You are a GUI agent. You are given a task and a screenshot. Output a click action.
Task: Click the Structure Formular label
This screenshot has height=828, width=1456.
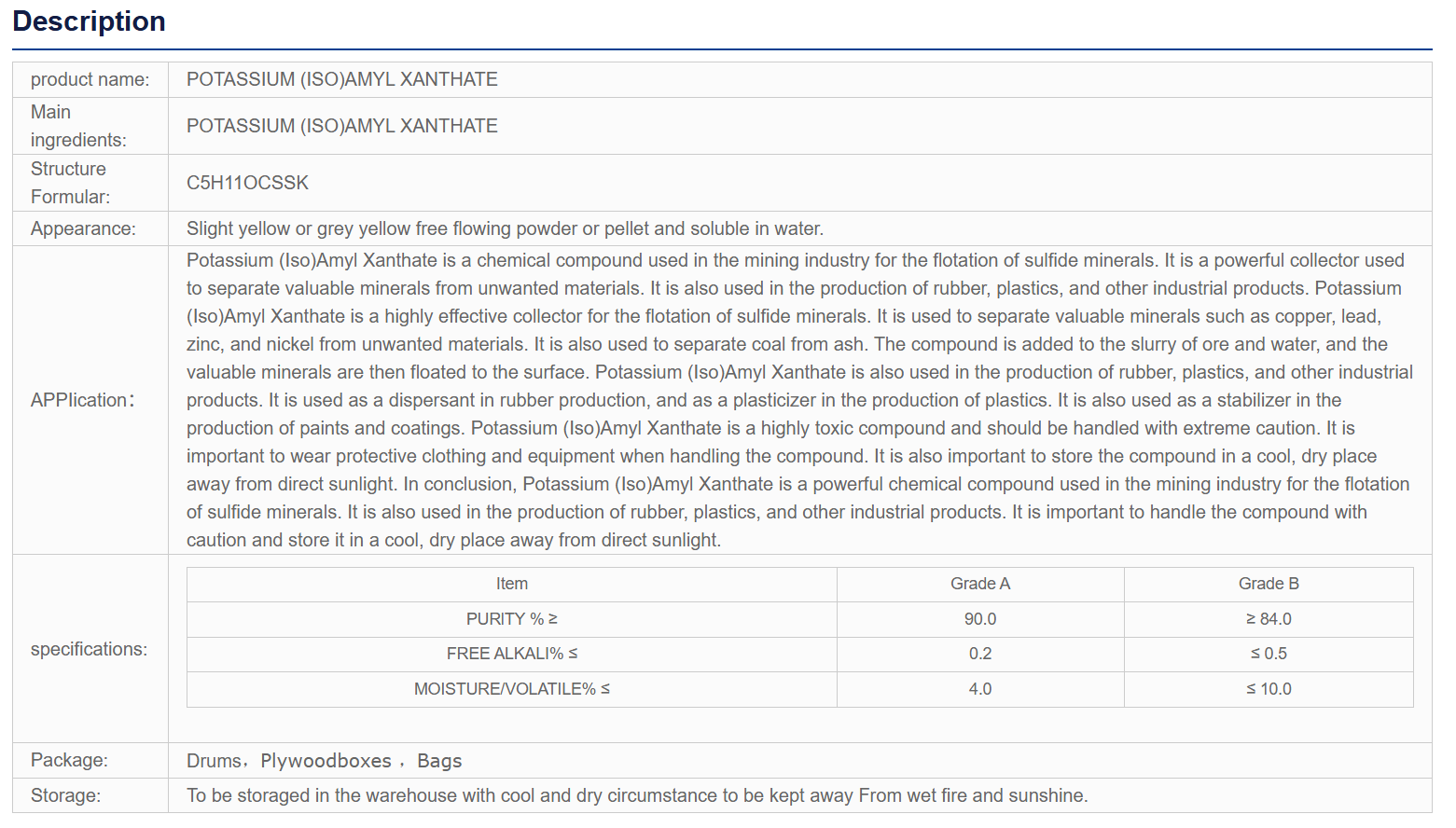pos(70,183)
